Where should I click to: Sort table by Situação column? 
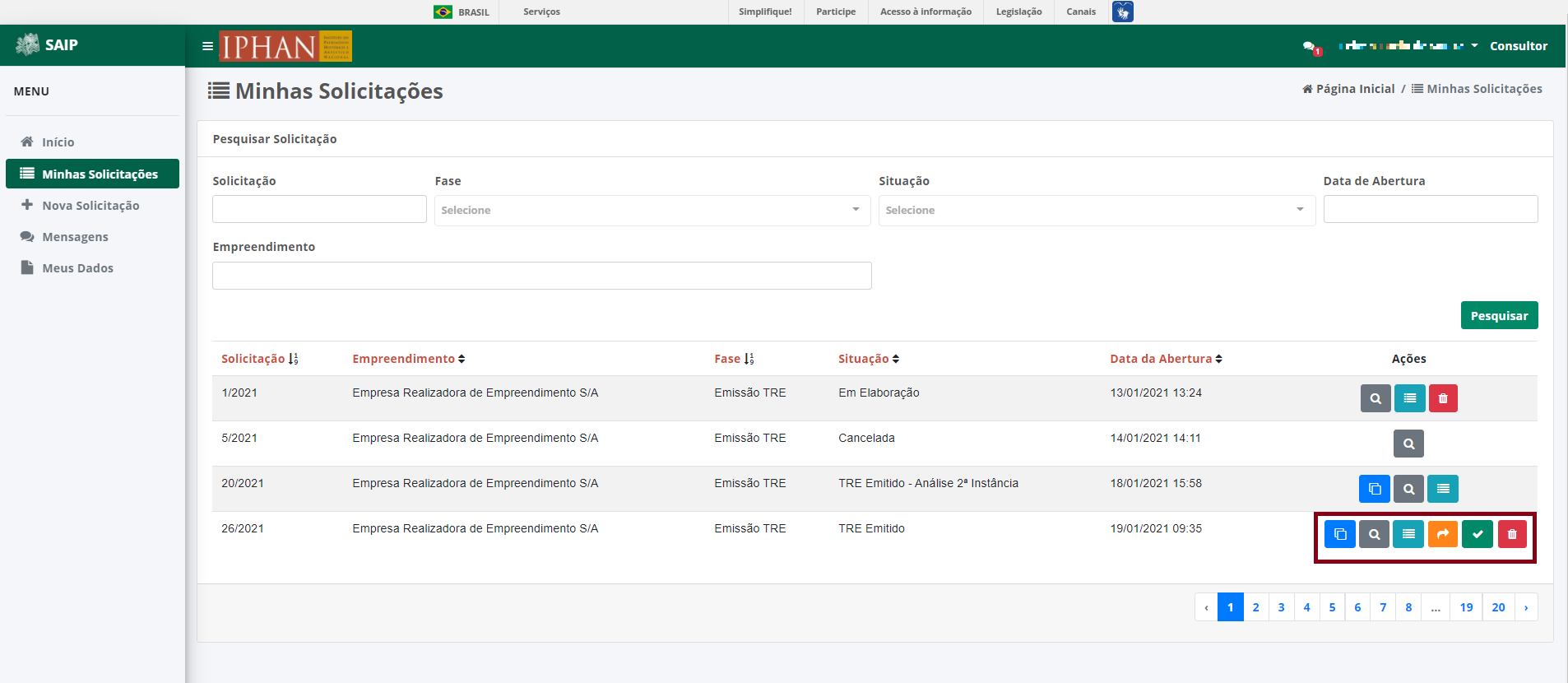point(869,359)
